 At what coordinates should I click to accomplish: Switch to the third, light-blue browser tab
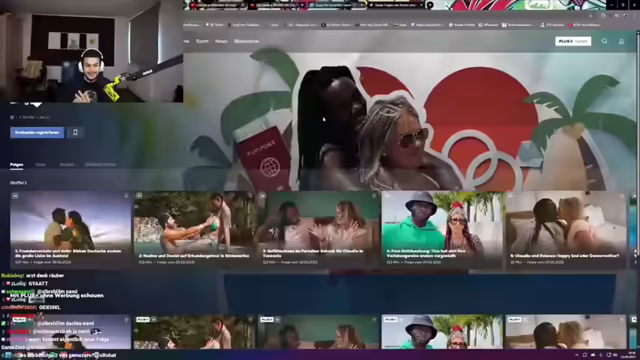click(336, 5)
